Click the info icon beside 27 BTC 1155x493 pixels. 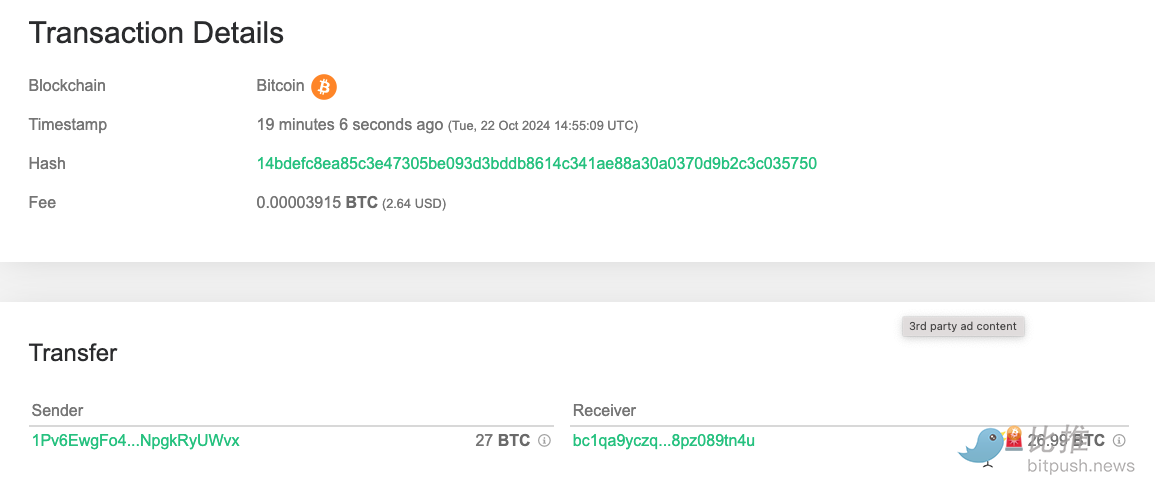coord(544,440)
